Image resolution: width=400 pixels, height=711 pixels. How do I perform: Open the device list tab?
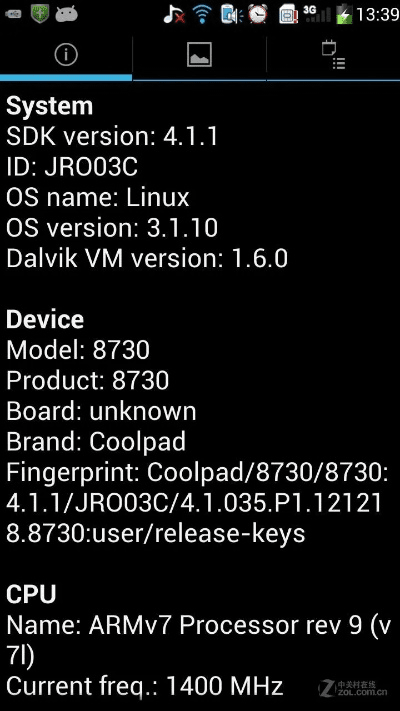pyautogui.click(x=334, y=55)
